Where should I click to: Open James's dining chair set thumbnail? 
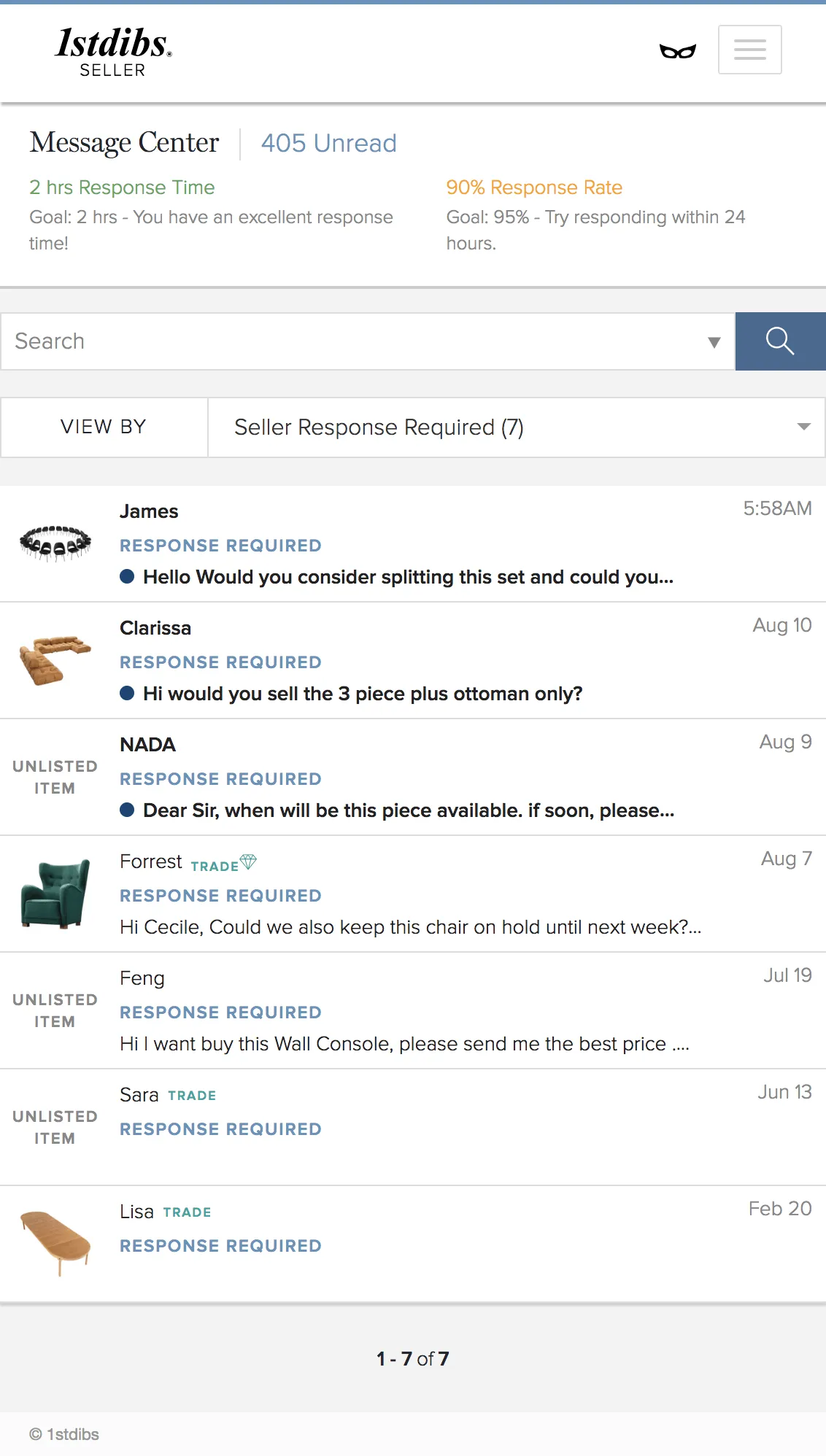click(55, 543)
